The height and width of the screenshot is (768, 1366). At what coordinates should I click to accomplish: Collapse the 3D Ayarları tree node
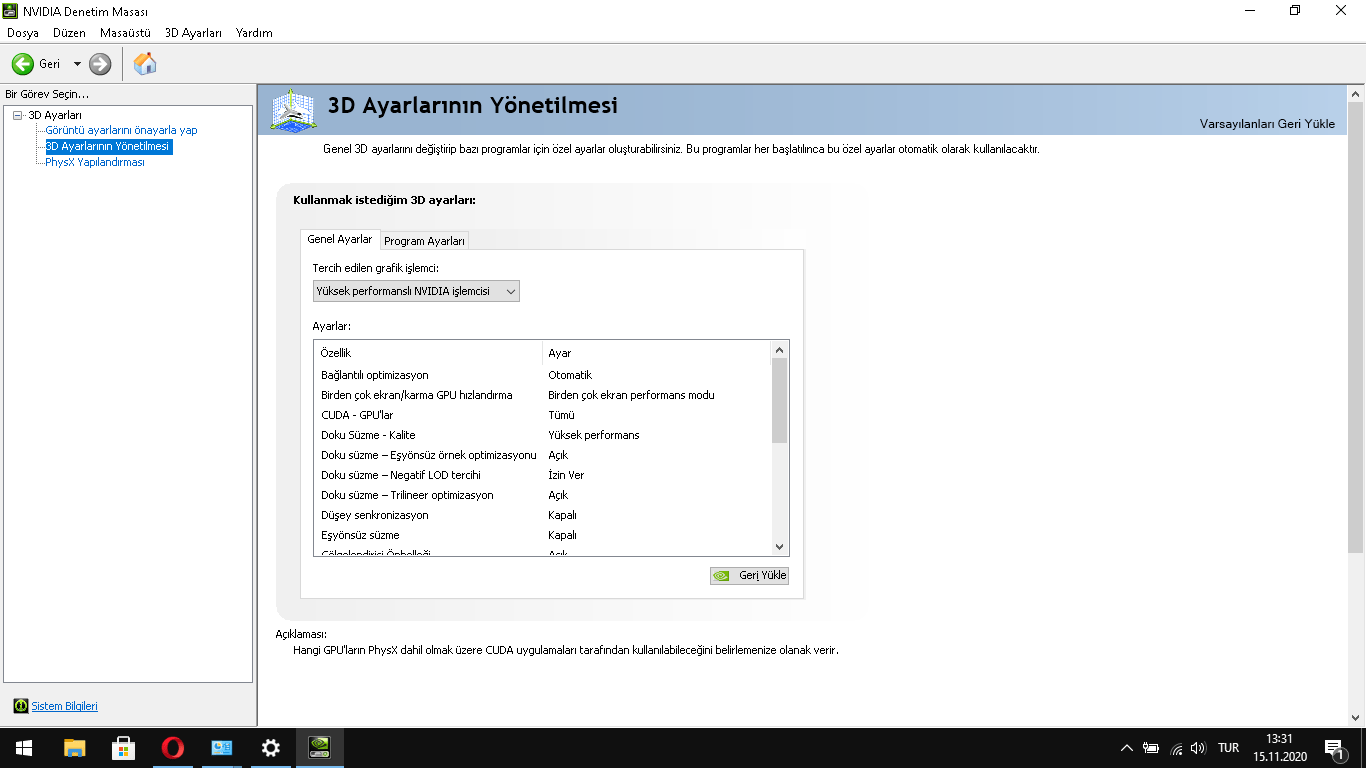17,115
